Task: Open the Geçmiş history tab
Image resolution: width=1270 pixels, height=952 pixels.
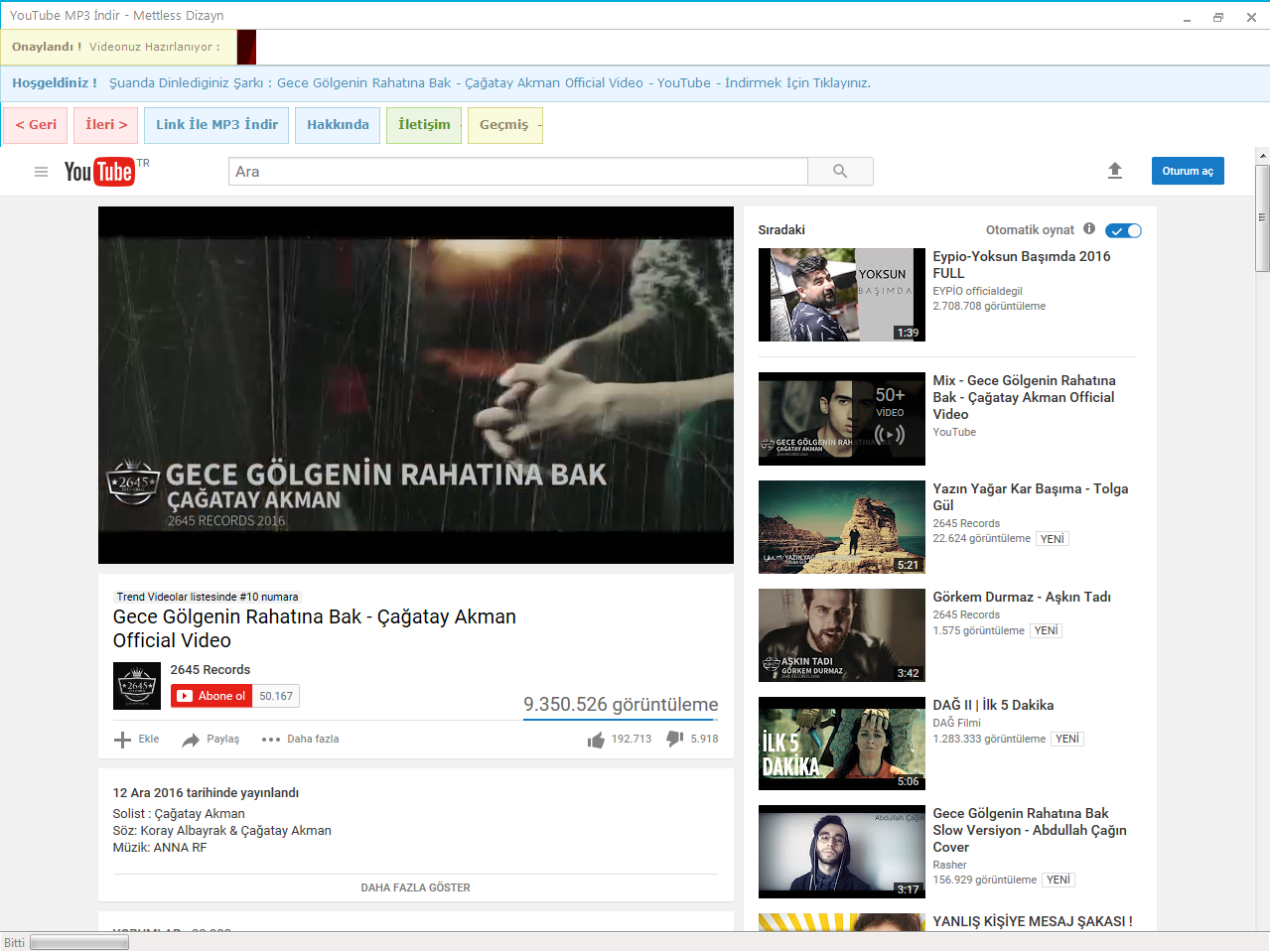Action: tap(504, 125)
